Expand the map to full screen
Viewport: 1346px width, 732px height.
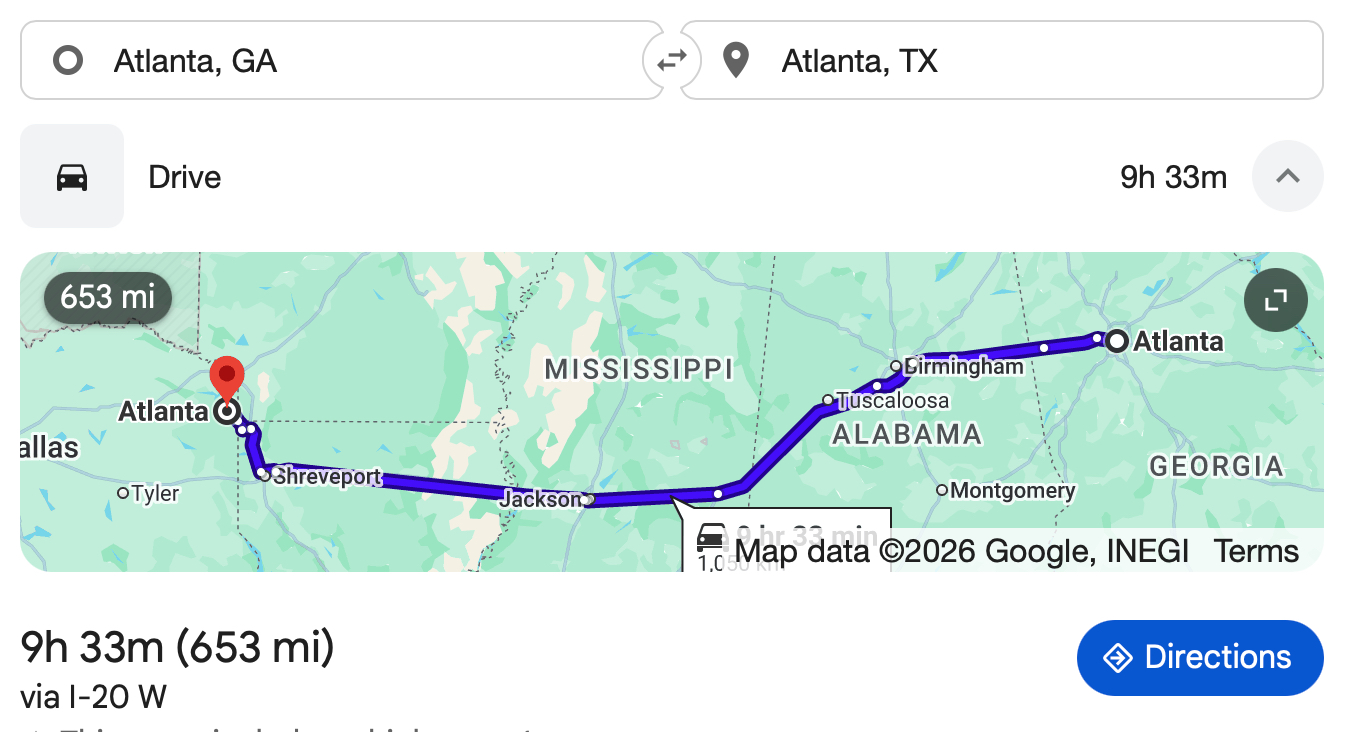pos(1275,300)
